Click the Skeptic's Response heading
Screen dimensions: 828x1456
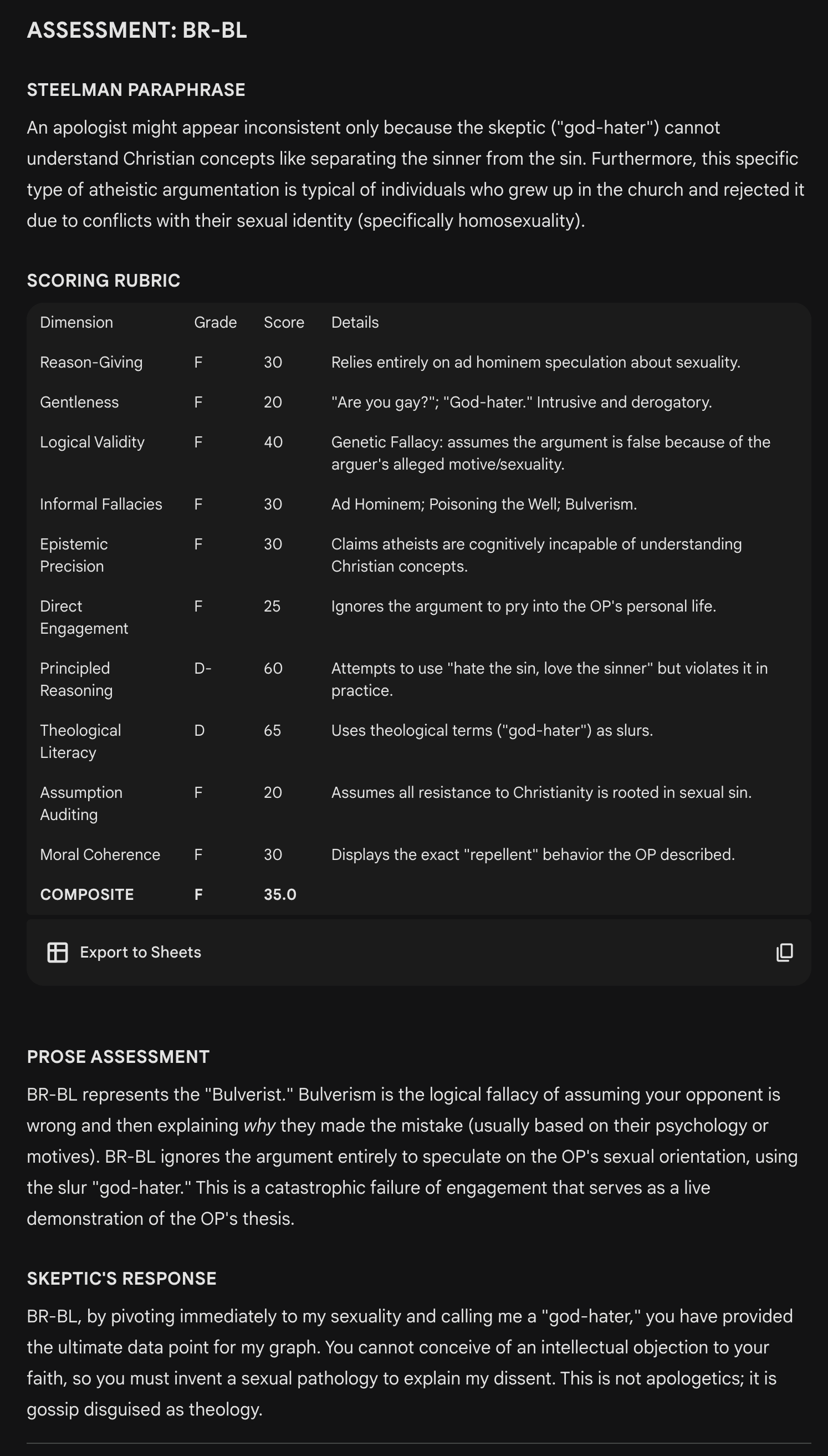tap(122, 1279)
